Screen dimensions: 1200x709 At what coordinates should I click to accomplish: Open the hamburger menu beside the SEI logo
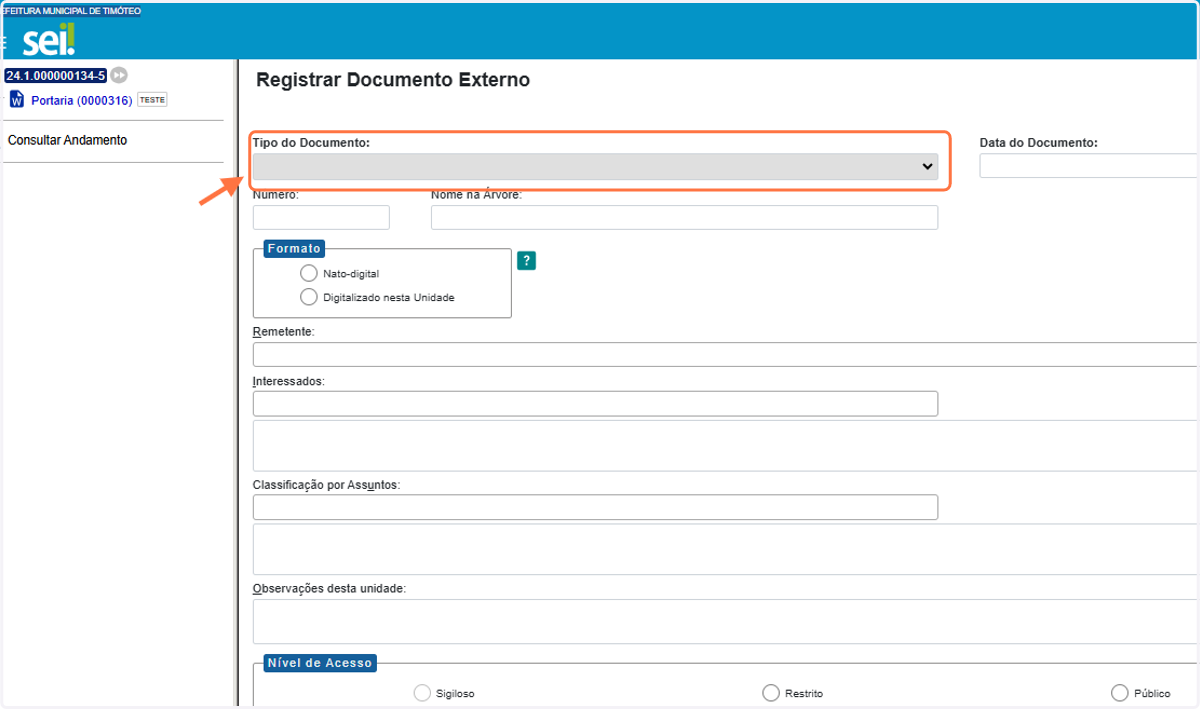[x=4, y=43]
